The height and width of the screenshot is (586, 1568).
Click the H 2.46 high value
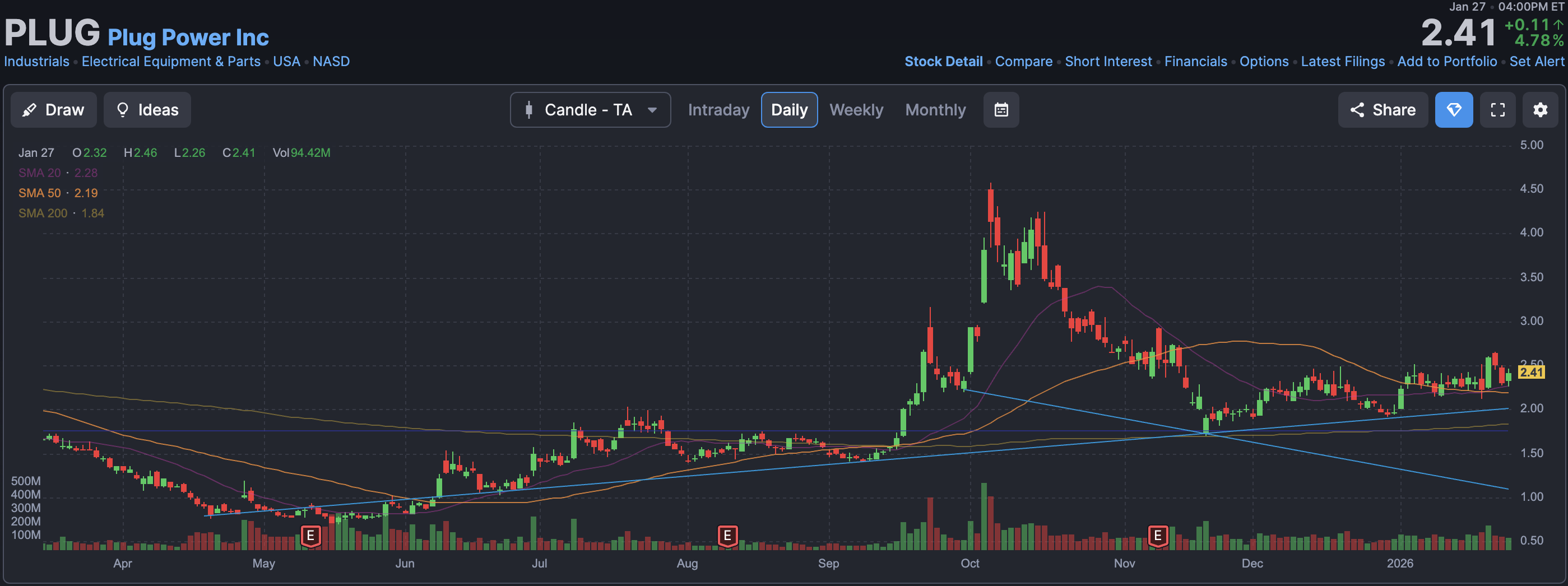(141, 153)
